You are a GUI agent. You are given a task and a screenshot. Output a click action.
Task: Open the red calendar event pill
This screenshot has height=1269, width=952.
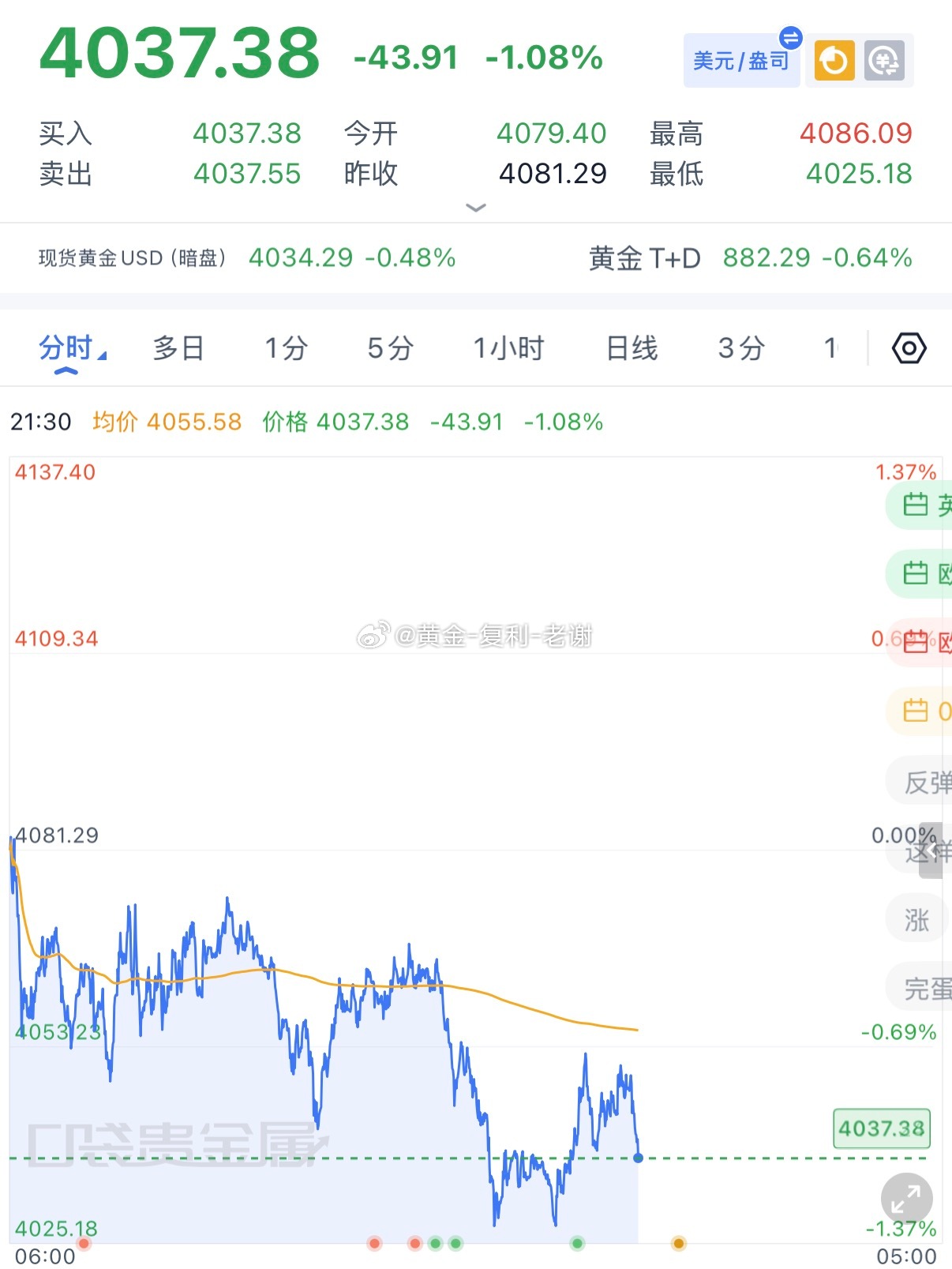click(x=920, y=642)
